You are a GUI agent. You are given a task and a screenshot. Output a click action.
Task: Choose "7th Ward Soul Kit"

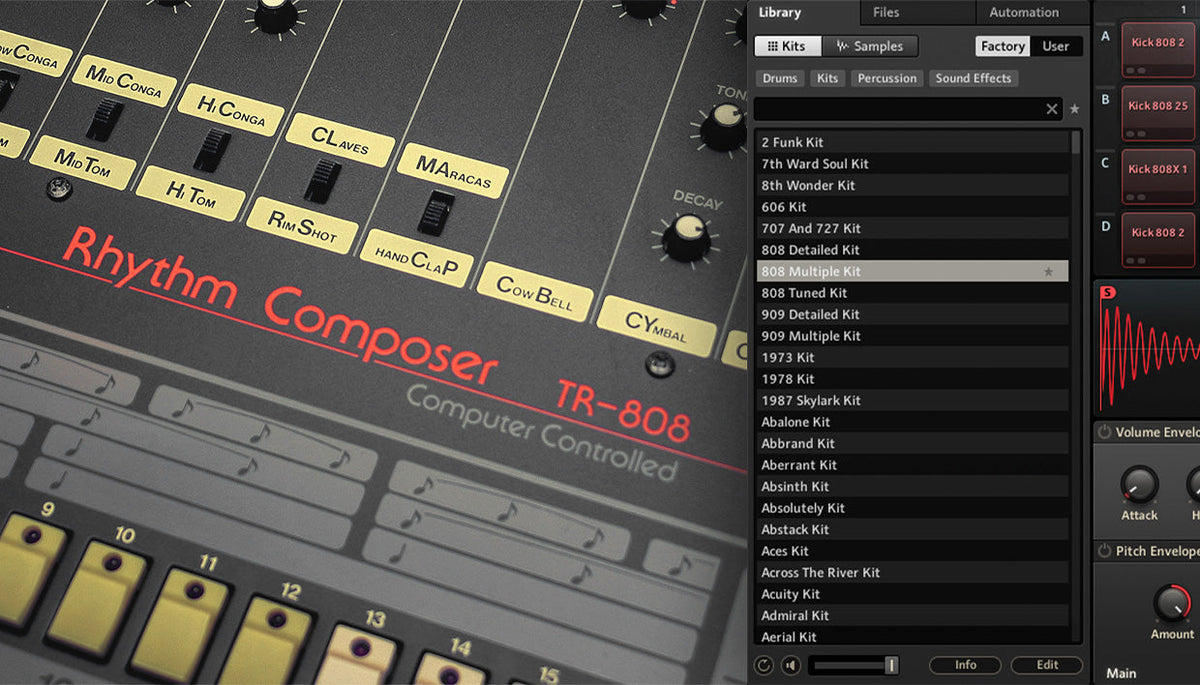tap(912, 164)
